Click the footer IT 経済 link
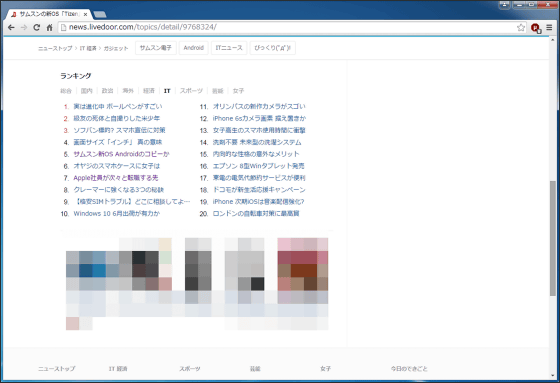The width and height of the screenshot is (560, 383). coord(118,368)
